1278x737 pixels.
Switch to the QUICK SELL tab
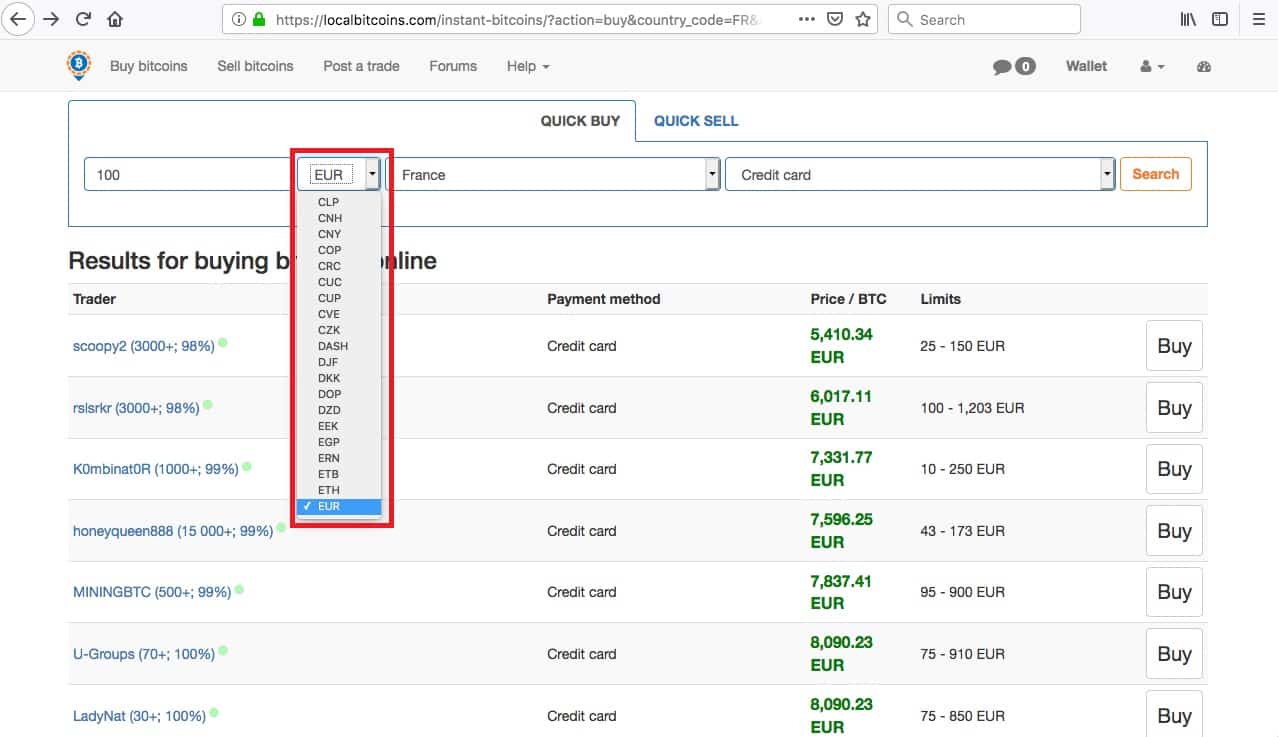696,121
